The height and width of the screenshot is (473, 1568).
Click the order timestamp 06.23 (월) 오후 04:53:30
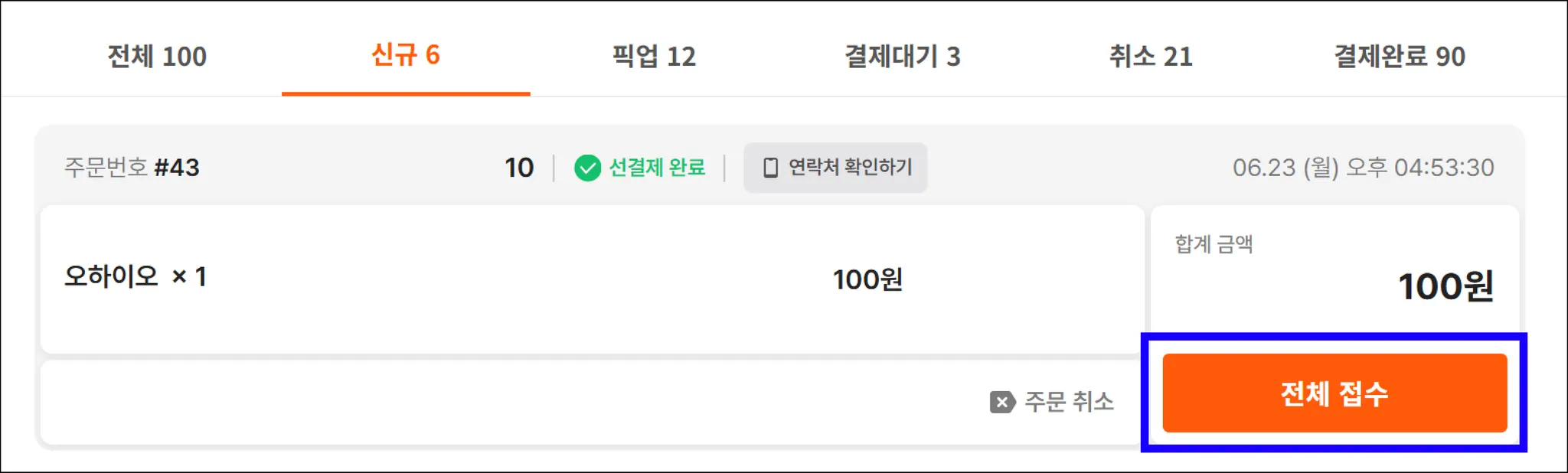(1363, 168)
